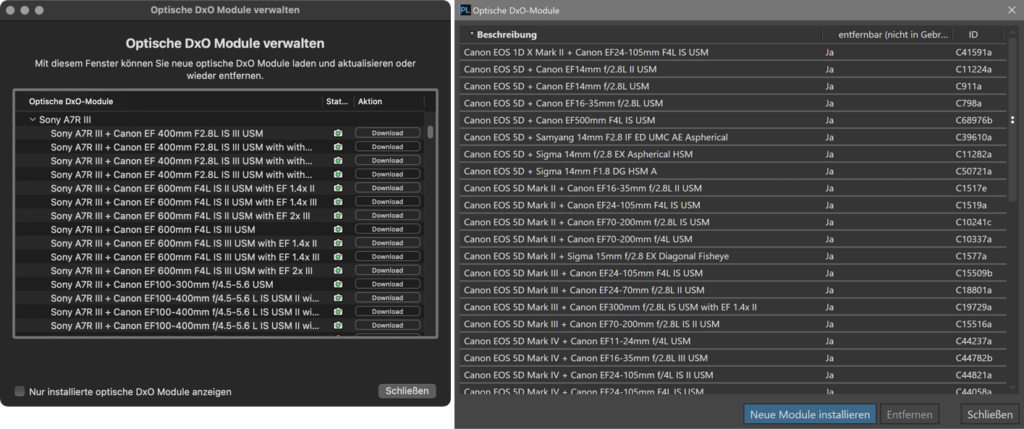The width and height of the screenshot is (1024, 429).
Task: Close the Optische DxO-Module window with X
Action: pyautogui.click(x=1011, y=10)
